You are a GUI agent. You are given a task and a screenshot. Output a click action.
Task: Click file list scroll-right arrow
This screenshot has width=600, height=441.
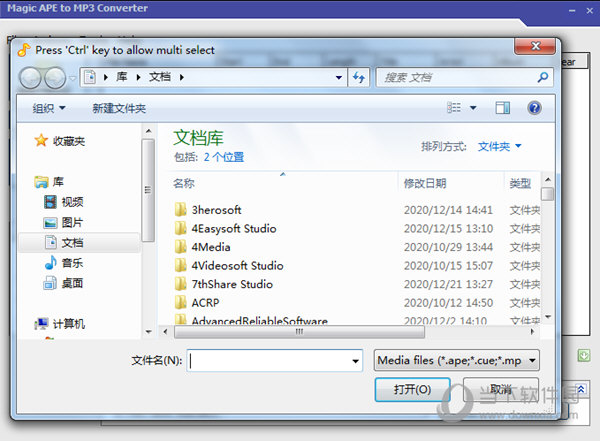coord(532,332)
